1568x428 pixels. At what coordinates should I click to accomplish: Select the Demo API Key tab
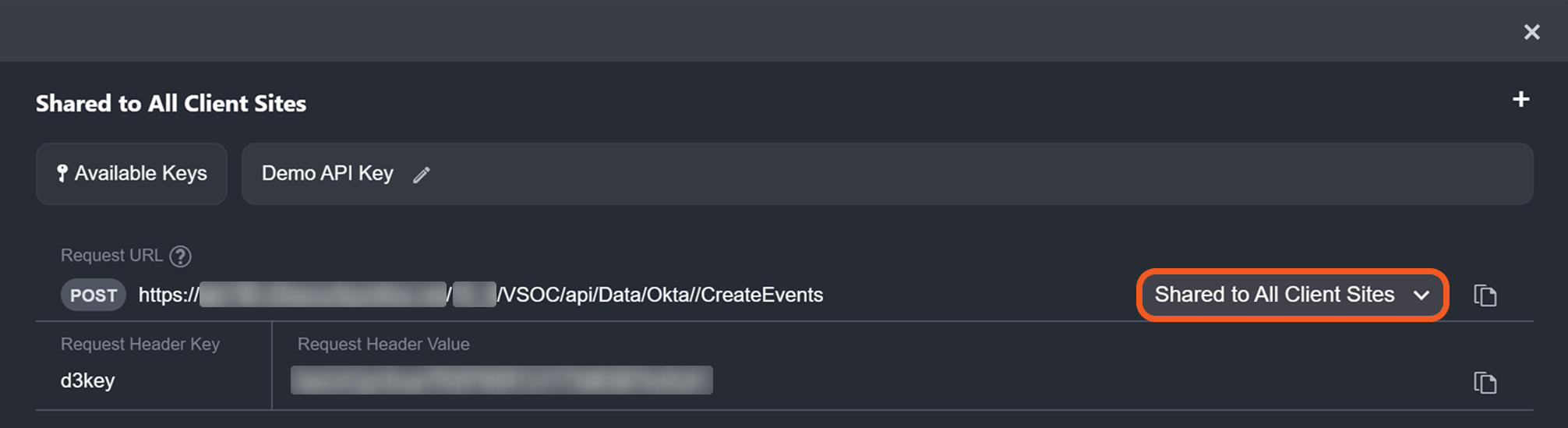(x=327, y=173)
